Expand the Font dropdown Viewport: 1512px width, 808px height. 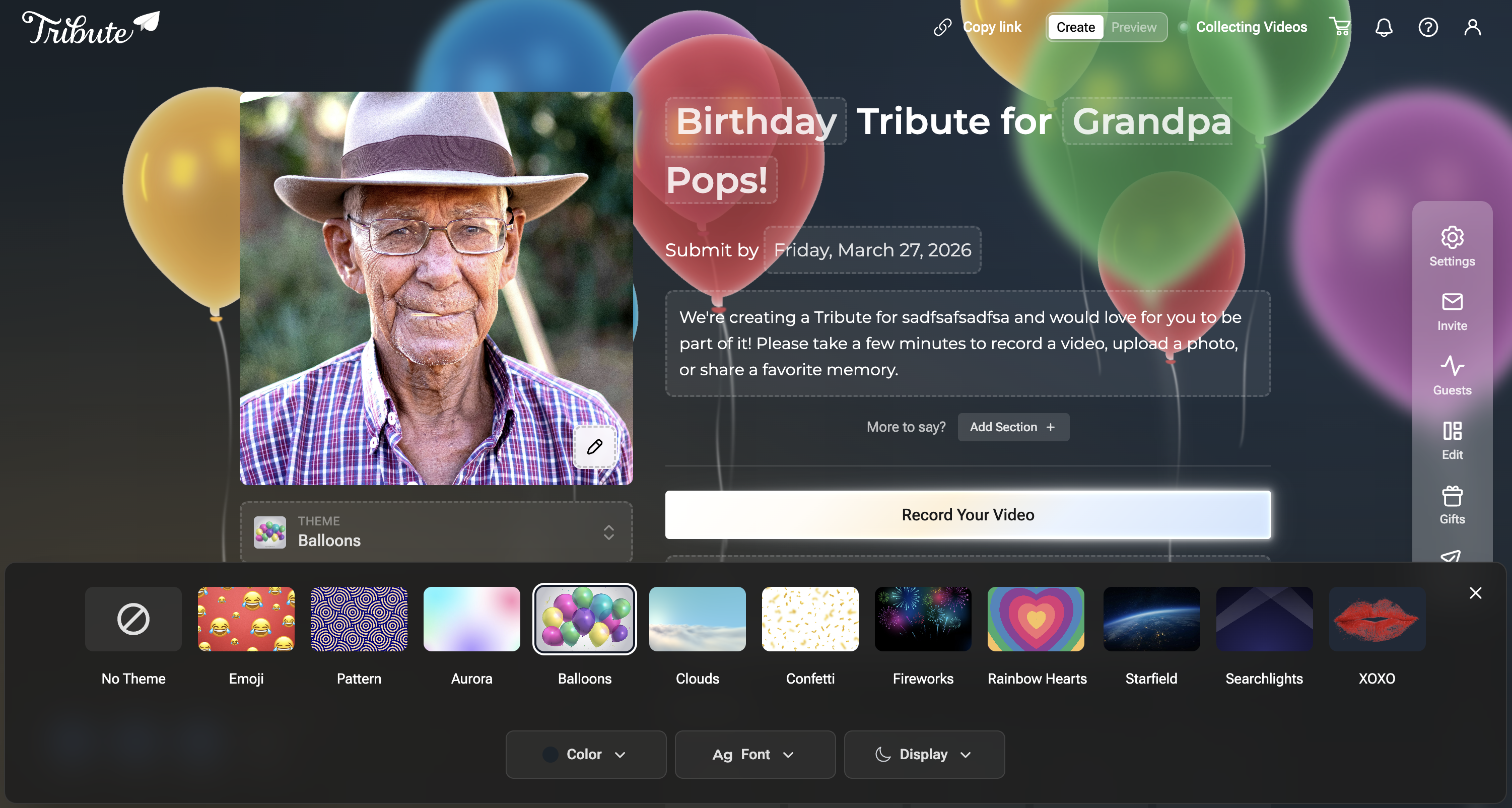click(x=754, y=754)
